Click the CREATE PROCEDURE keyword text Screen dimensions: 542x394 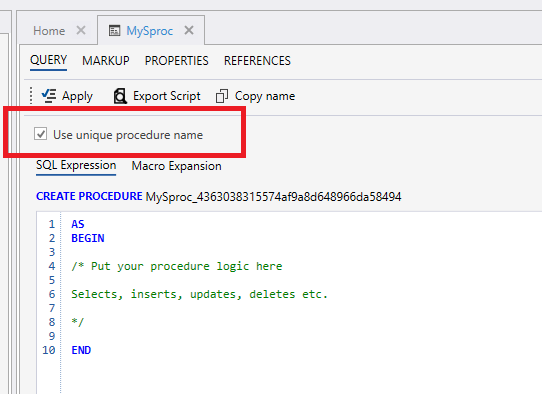[89, 196]
